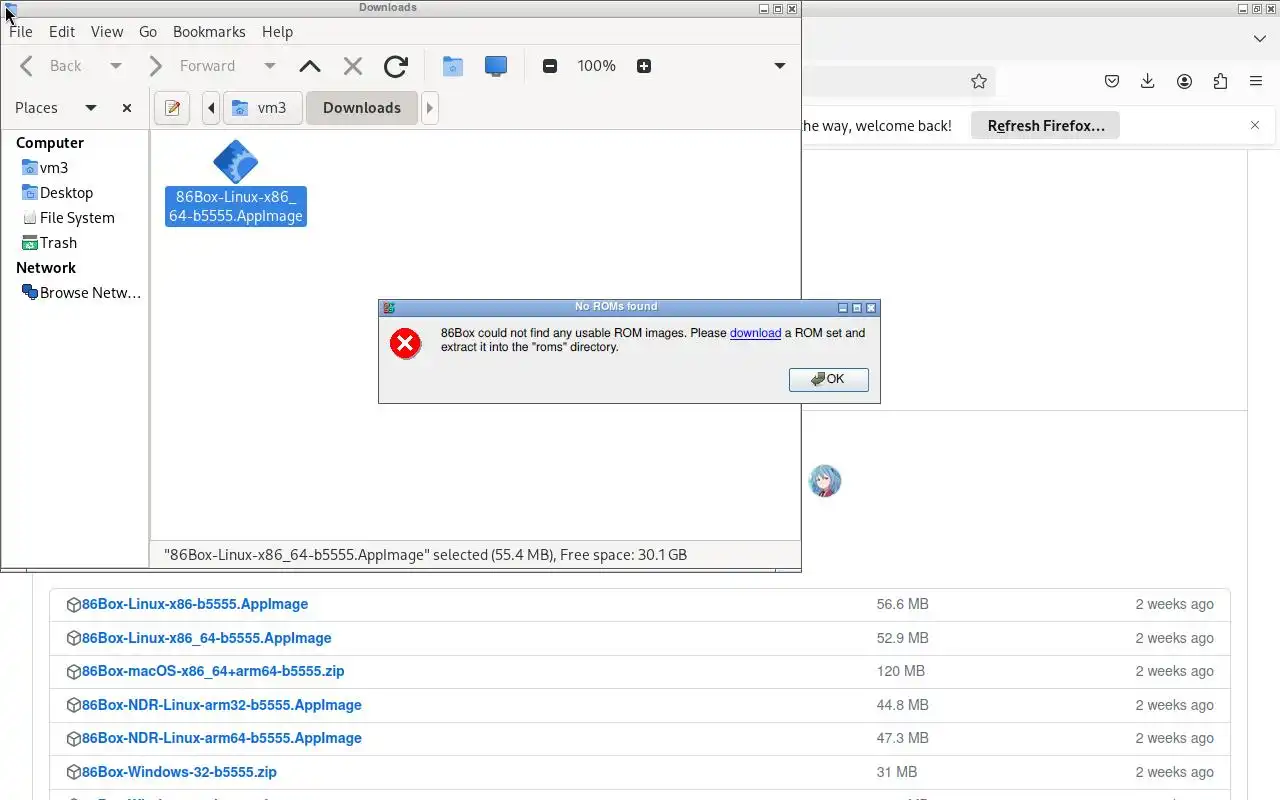Viewport: 1280px width, 800px height.
Task: Open the Forward history dropdown arrow
Action: click(270, 66)
